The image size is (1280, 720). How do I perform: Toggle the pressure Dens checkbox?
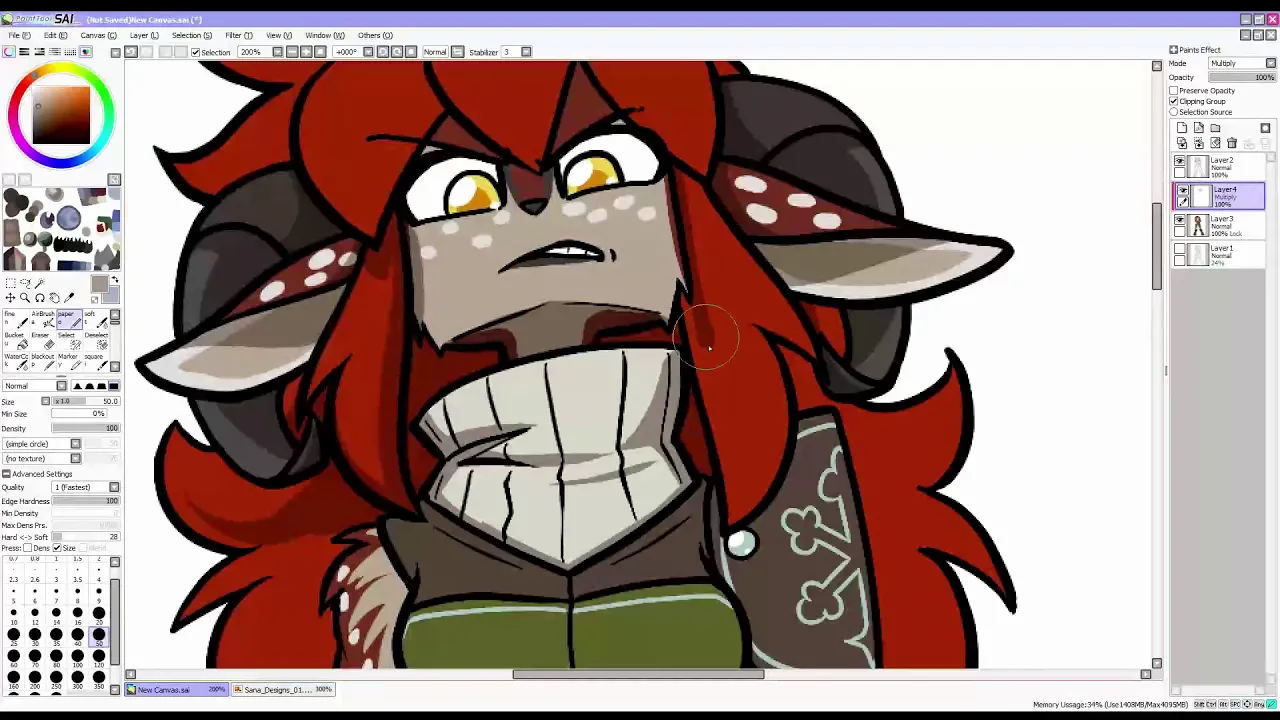click(27, 548)
